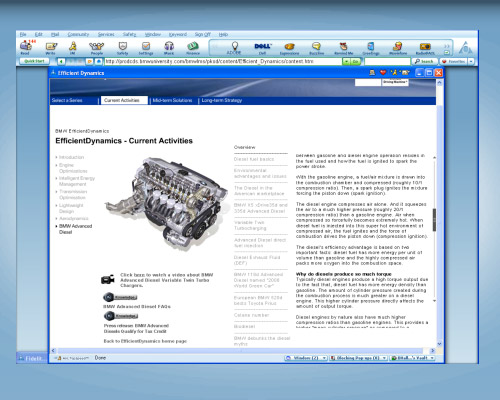Click Knowledge button above BMW Advanced Diesel FAQs
This screenshot has width=500, height=400.
(x=120, y=297)
